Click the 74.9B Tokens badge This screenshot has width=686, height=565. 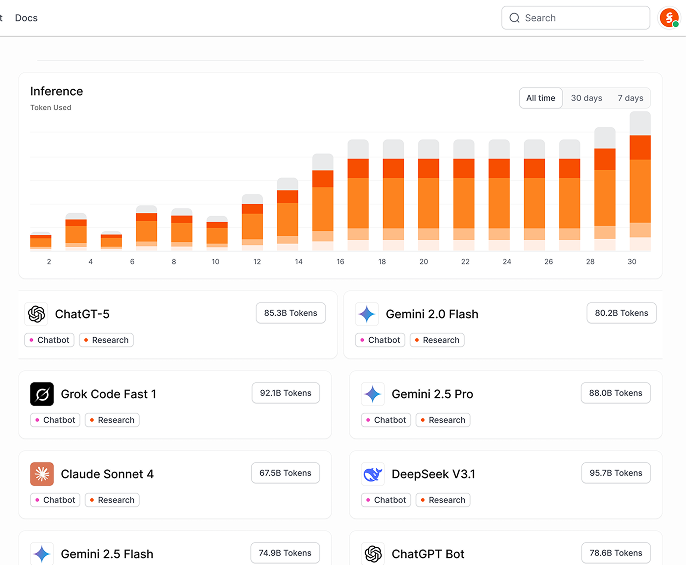[285, 553]
